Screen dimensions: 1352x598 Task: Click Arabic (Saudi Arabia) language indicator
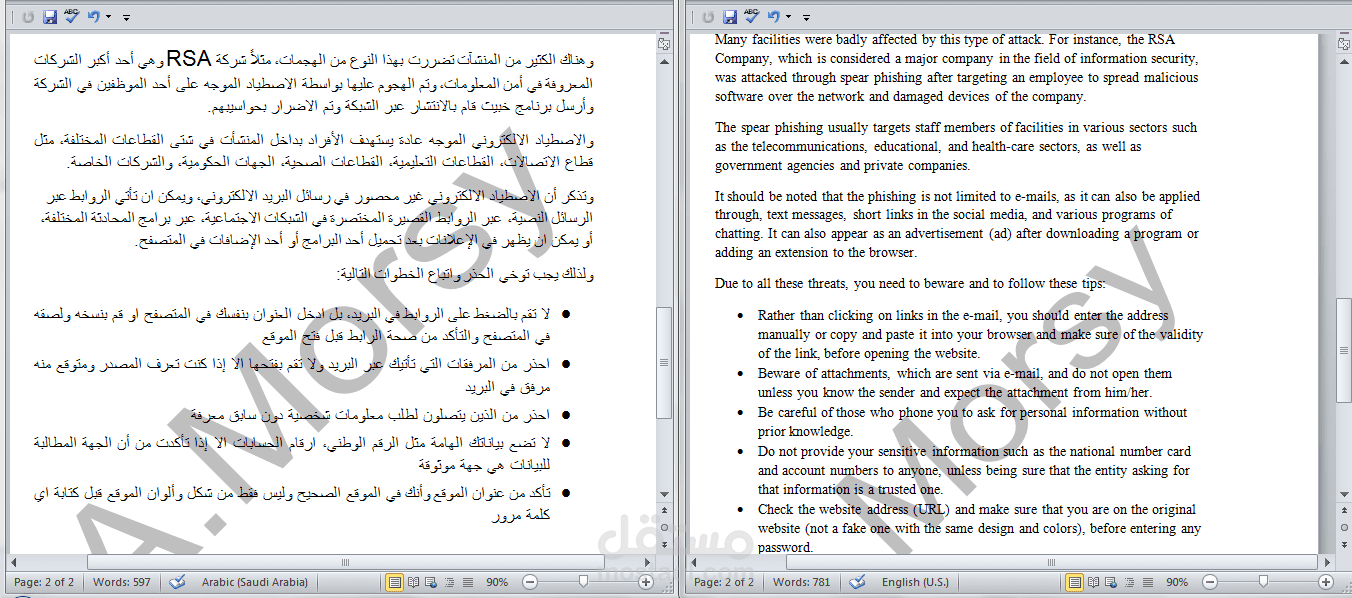pyautogui.click(x=255, y=582)
